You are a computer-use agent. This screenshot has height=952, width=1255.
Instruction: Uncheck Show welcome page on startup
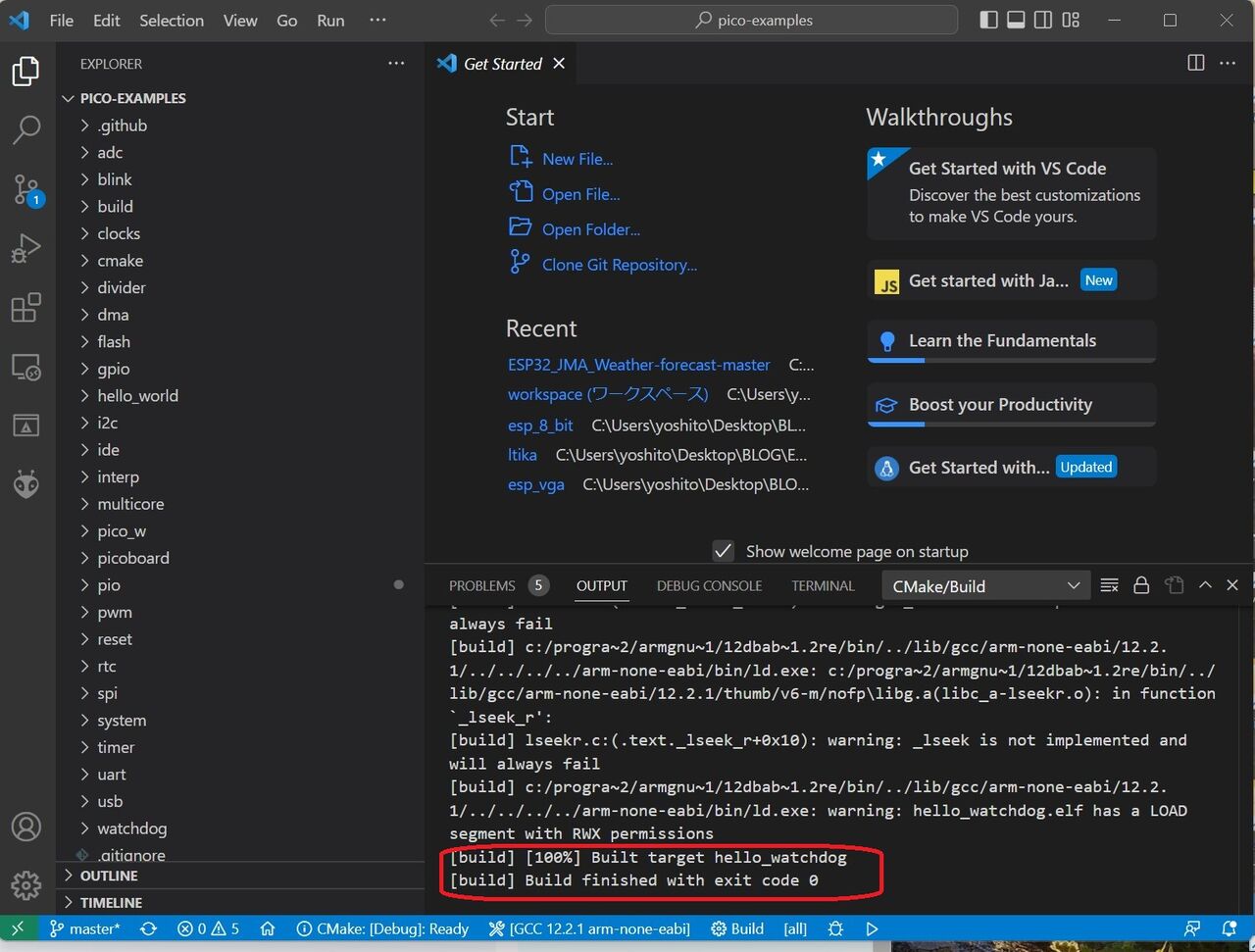723,551
